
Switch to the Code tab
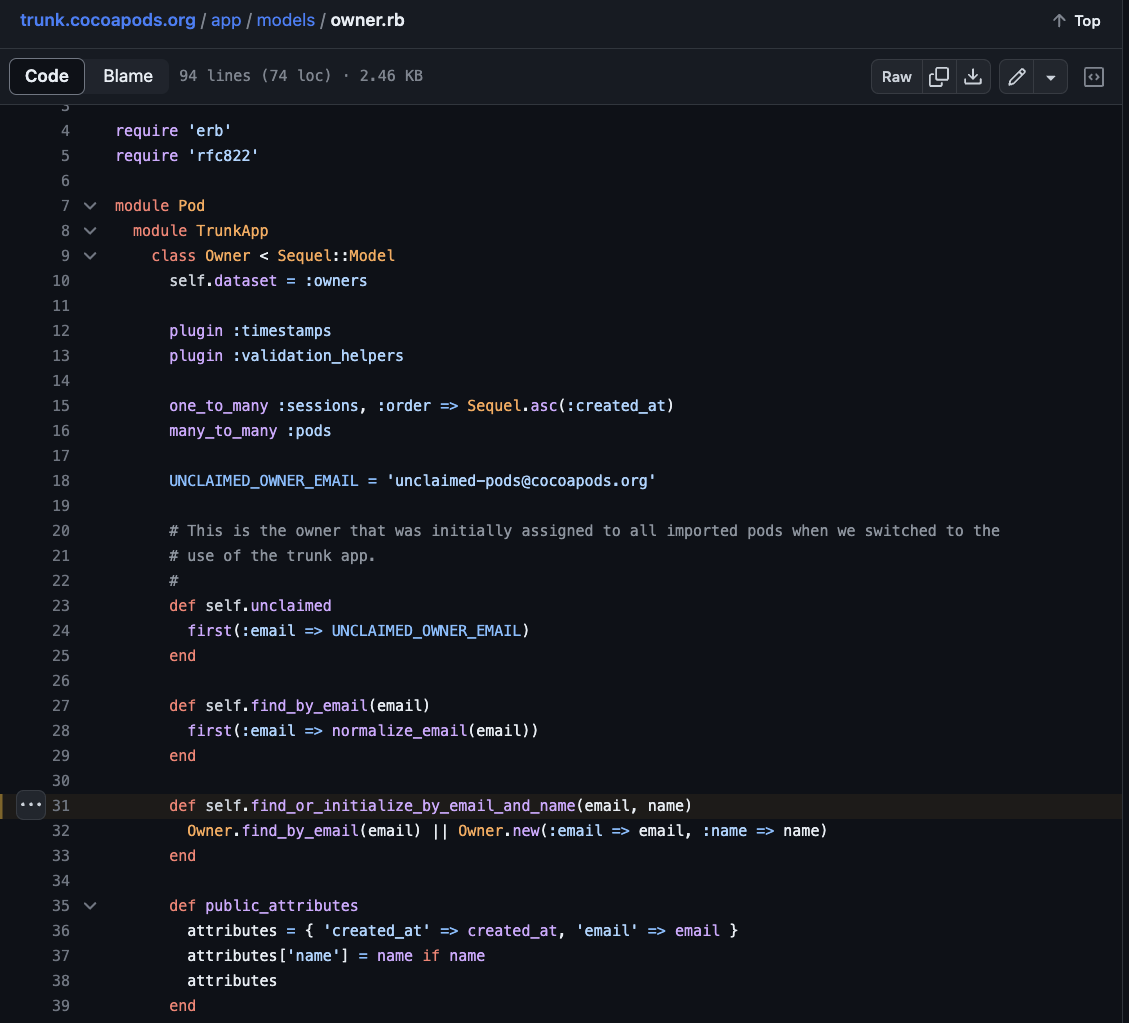click(x=47, y=76)
